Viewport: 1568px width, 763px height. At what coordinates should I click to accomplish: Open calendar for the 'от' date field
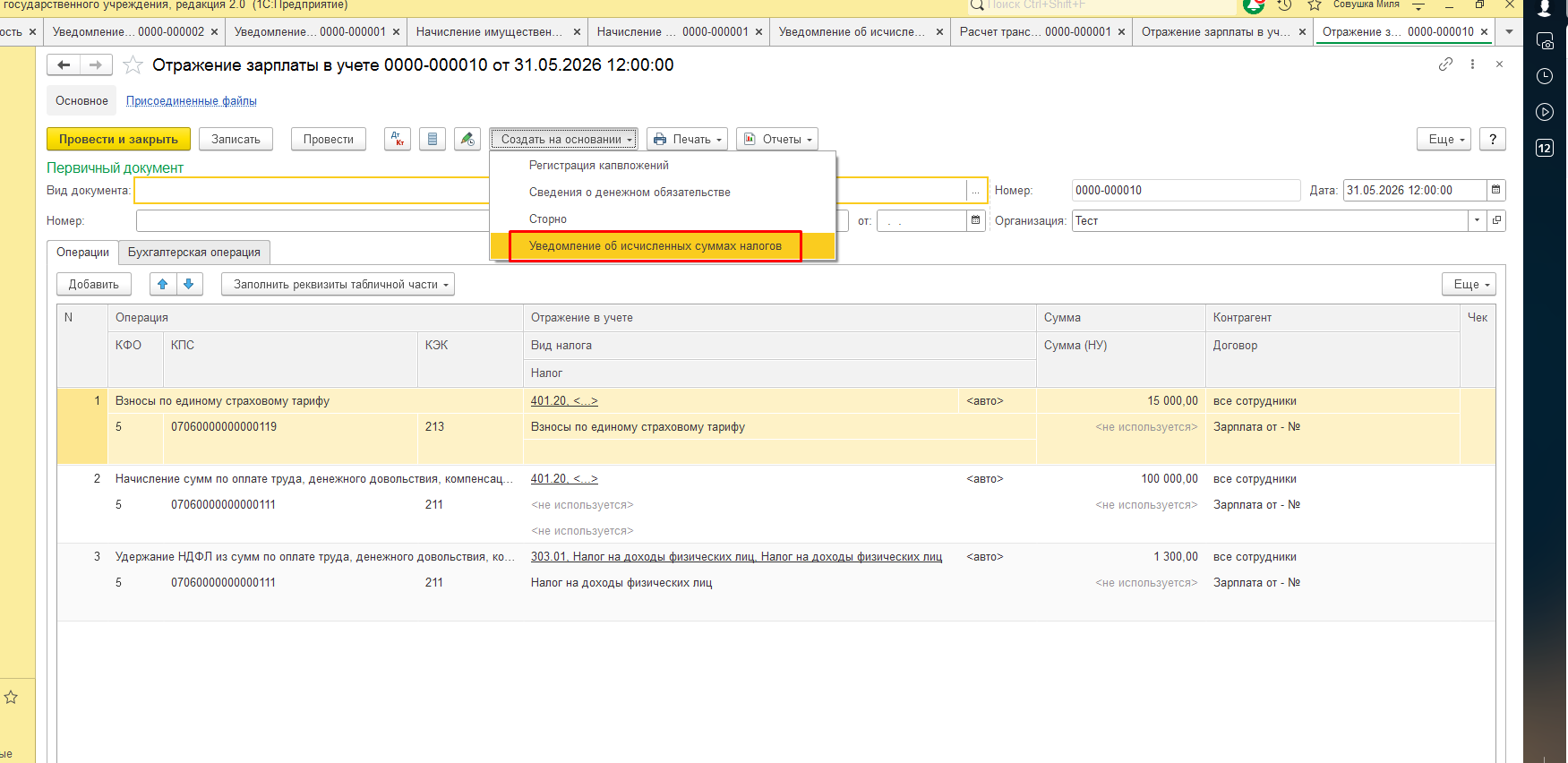point(975,220)
